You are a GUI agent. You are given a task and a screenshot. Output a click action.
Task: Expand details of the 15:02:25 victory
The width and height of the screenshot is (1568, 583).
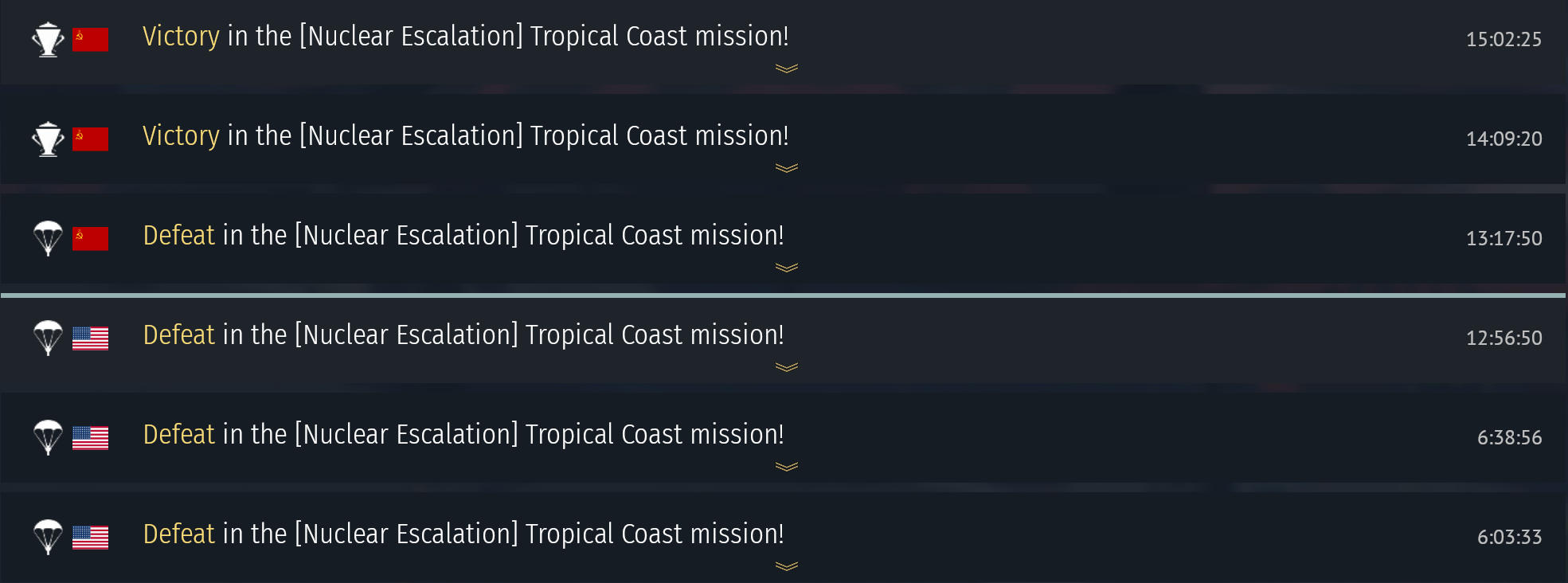786,68
